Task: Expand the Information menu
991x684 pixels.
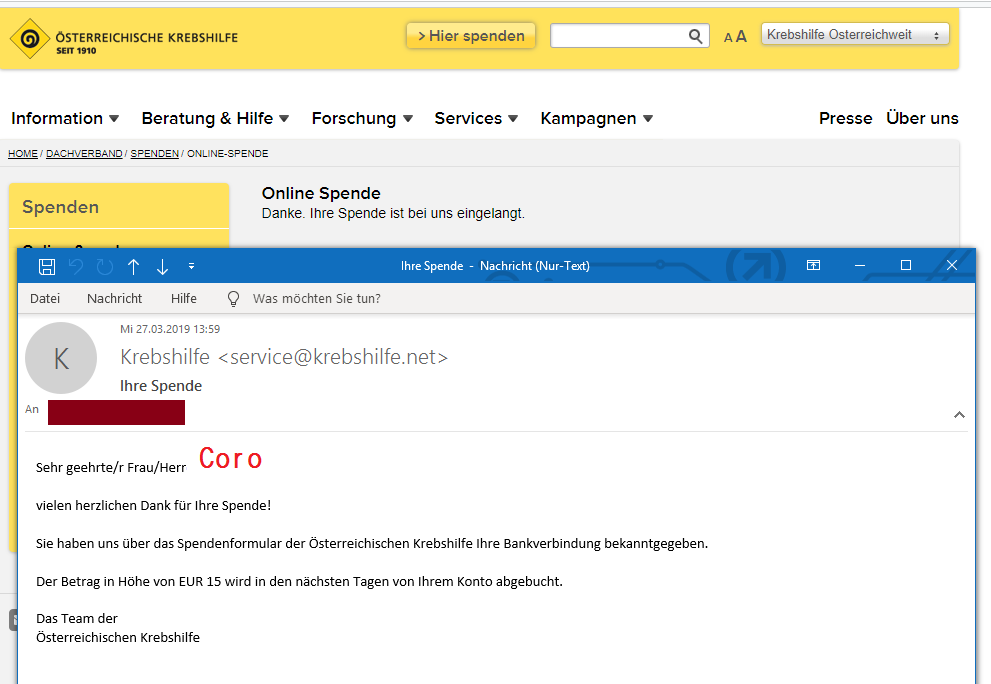Action: [65, 118]
